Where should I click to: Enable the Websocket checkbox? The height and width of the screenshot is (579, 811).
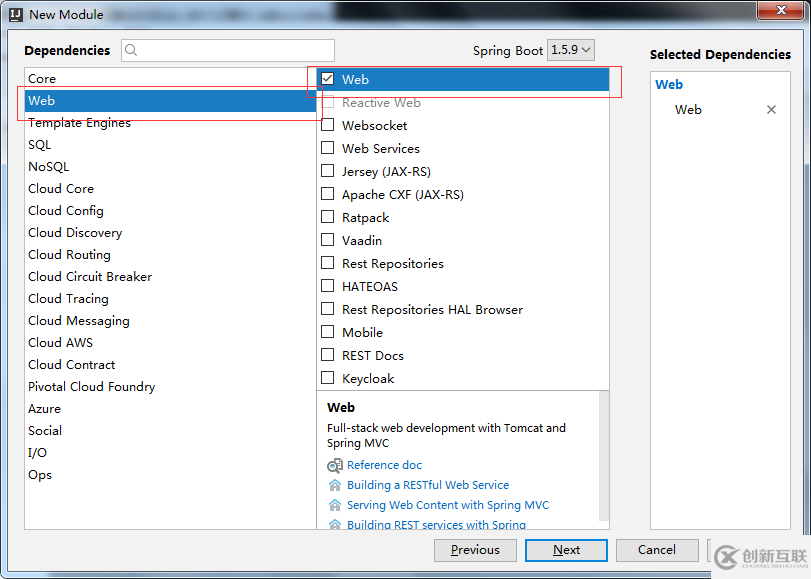(x=327, y=125)
